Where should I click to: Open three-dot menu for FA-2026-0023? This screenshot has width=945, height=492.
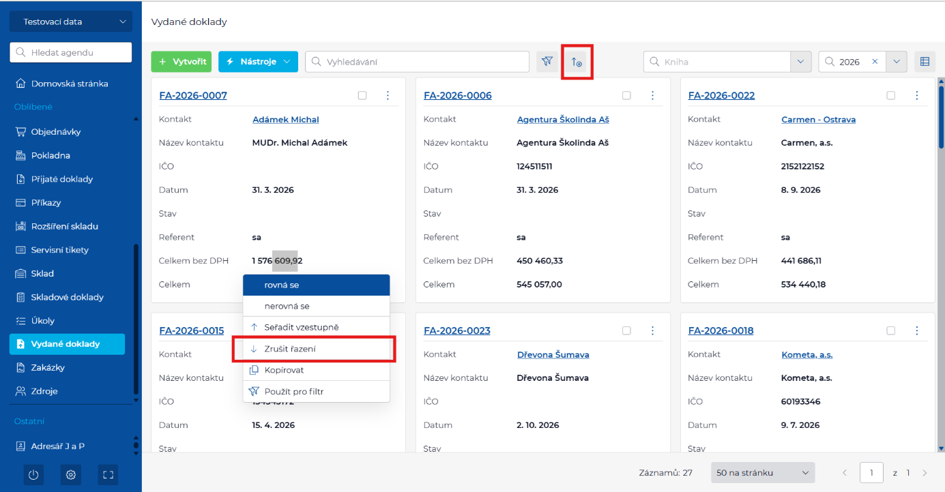tap(652, 330)
